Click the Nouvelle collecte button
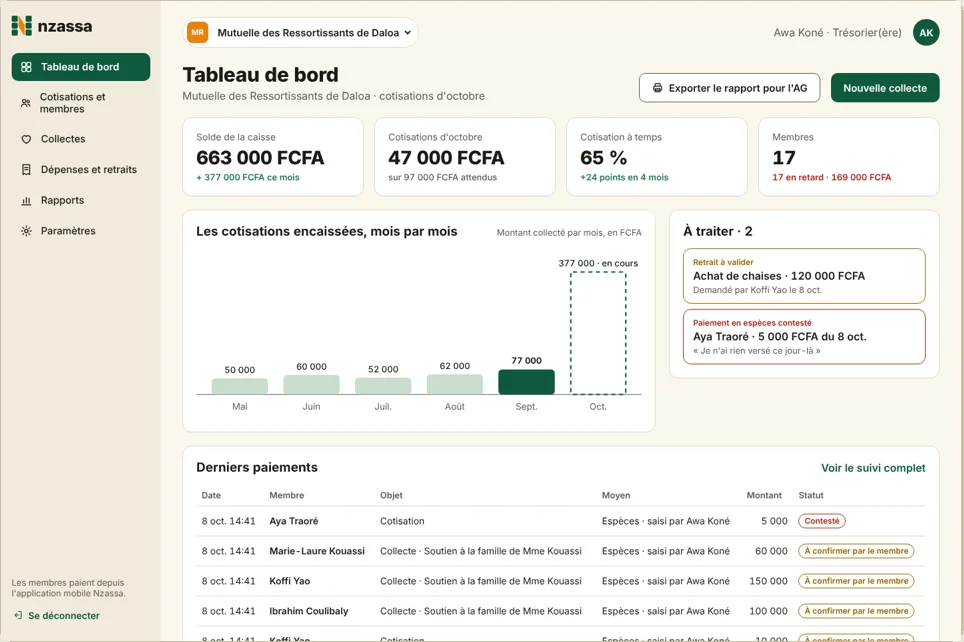 (885, 88)
